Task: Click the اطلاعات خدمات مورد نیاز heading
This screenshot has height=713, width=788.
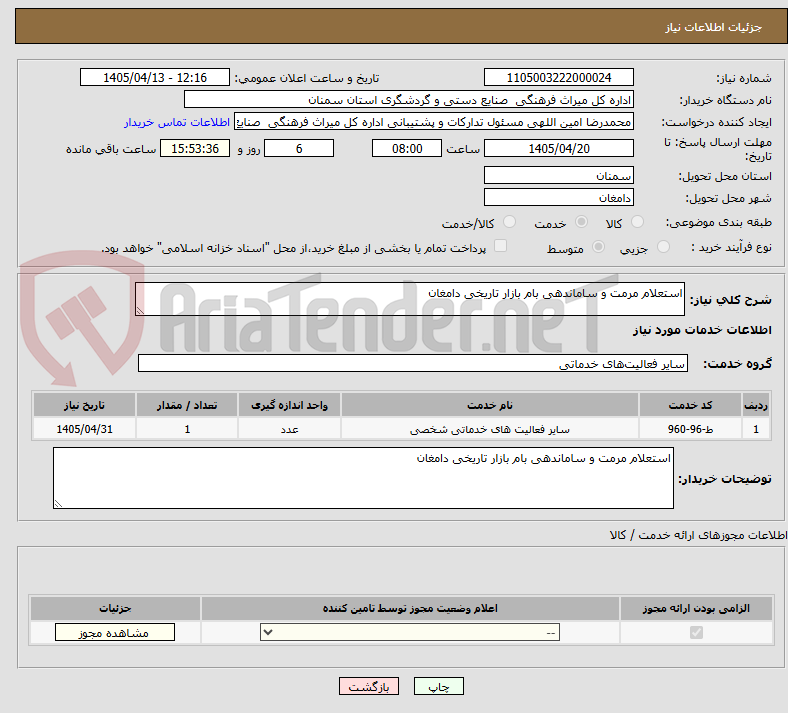Action: point(702,330)
